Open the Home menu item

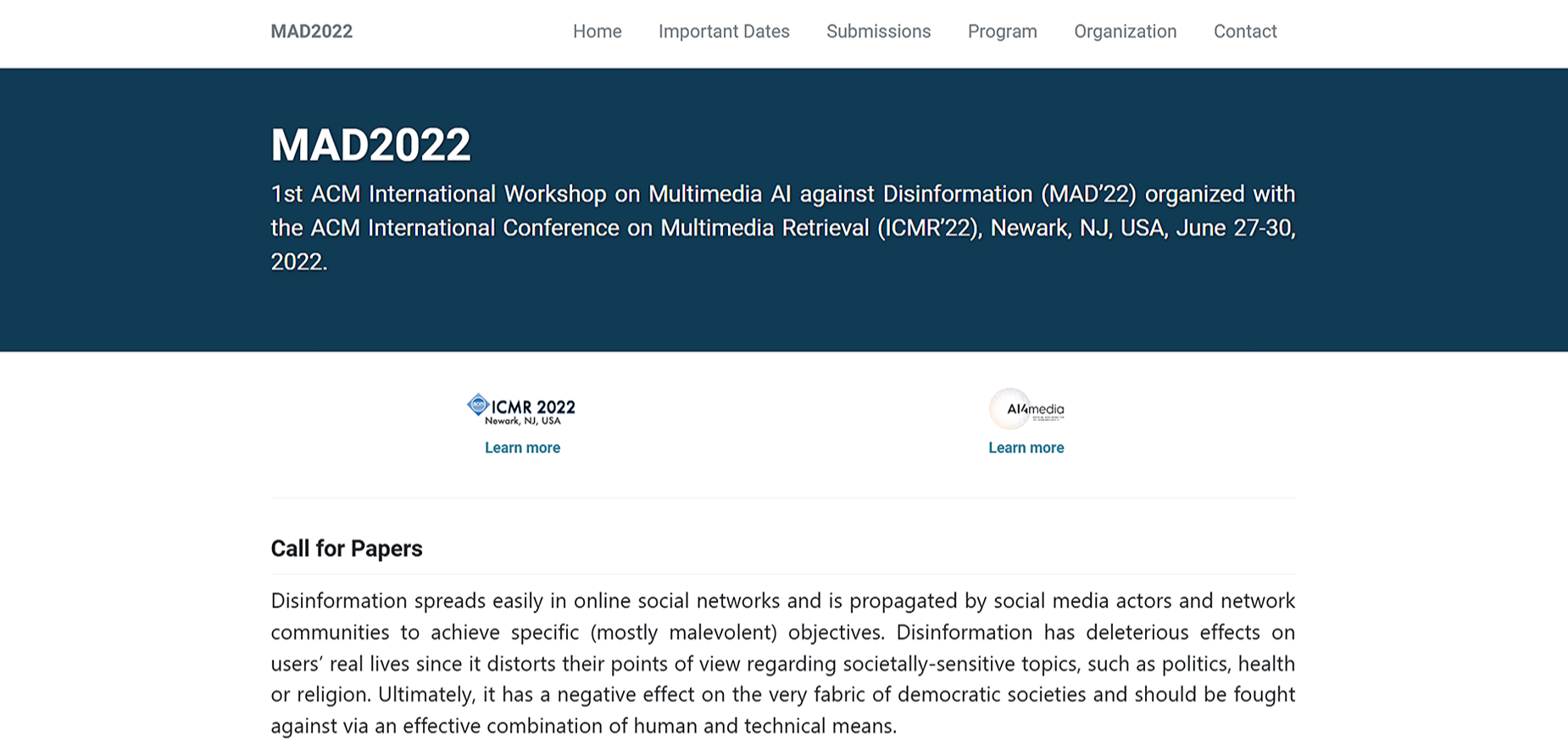click(597, 31)
